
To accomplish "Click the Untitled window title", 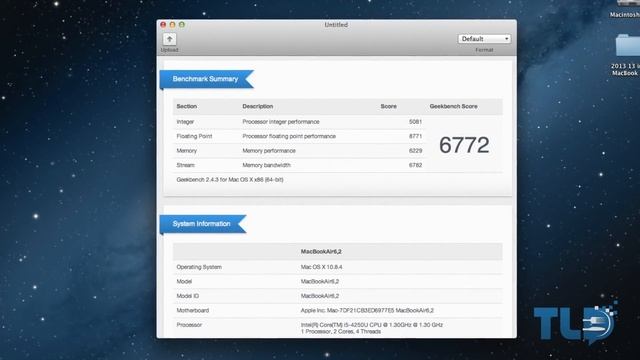I will coord(336,25).
